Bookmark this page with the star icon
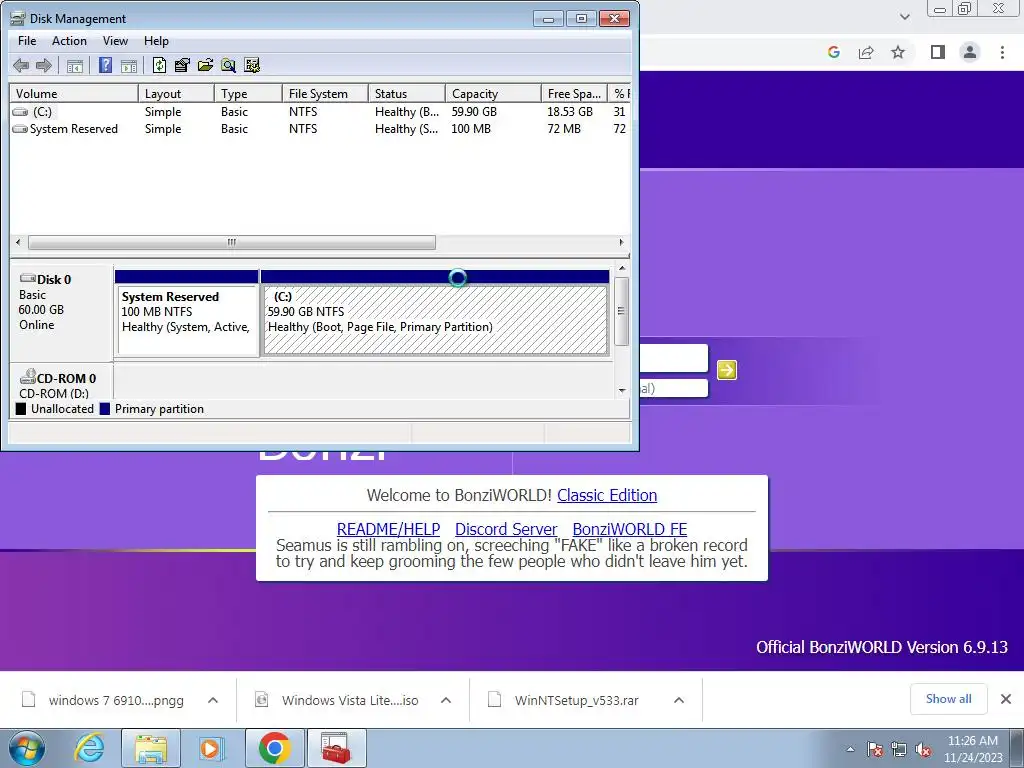The width and height of the screenshot is (1024, 768). 898,52
